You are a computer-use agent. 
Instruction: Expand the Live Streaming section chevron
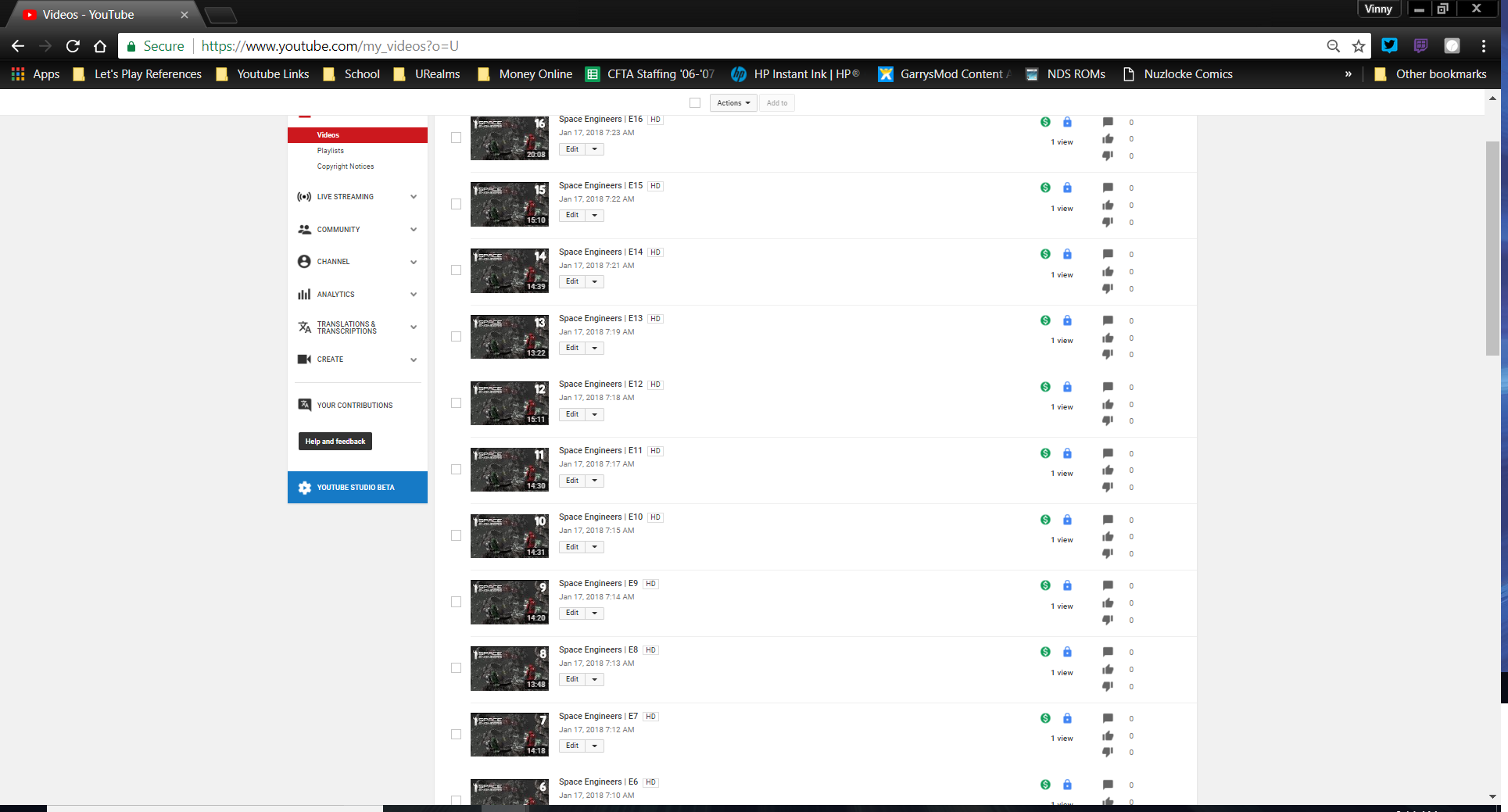click(x=414, y=197)
